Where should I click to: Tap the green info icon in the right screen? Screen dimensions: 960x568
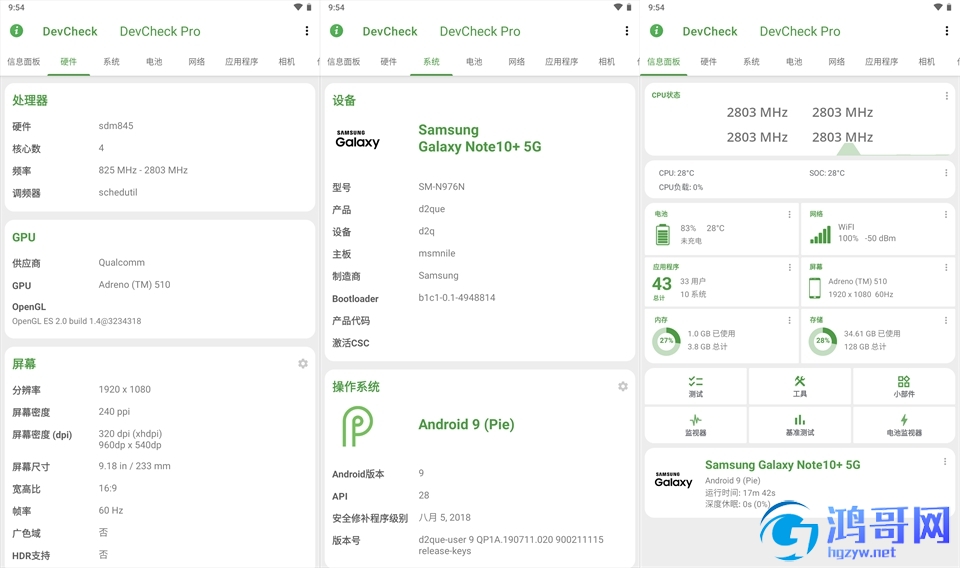[656, 31]
